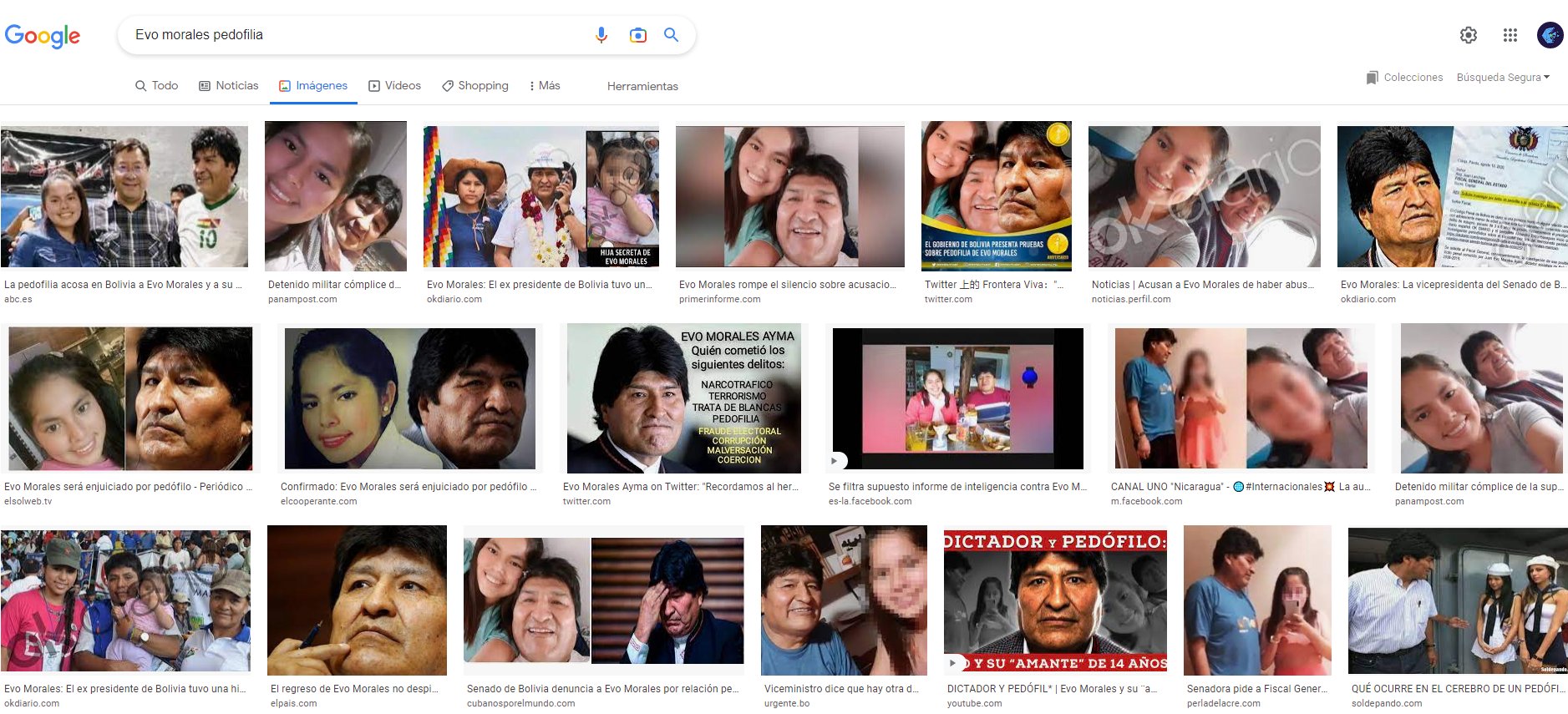
Task: Click the blue magnifier search button
Action: 671,35
